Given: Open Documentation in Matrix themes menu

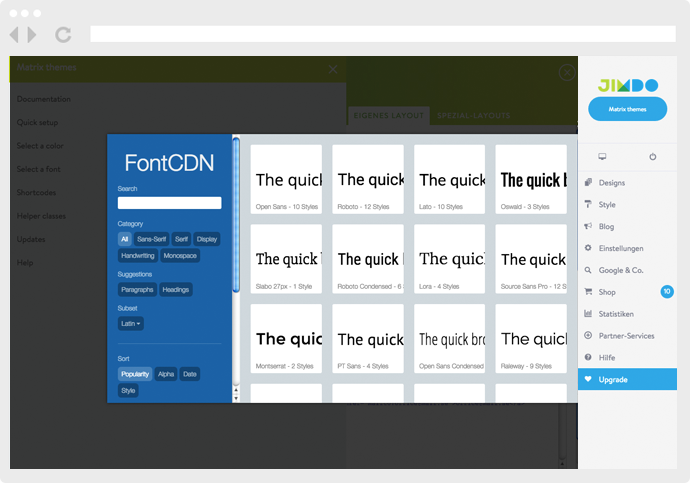Looking at the screenshot, I should [x=44, y=99].
